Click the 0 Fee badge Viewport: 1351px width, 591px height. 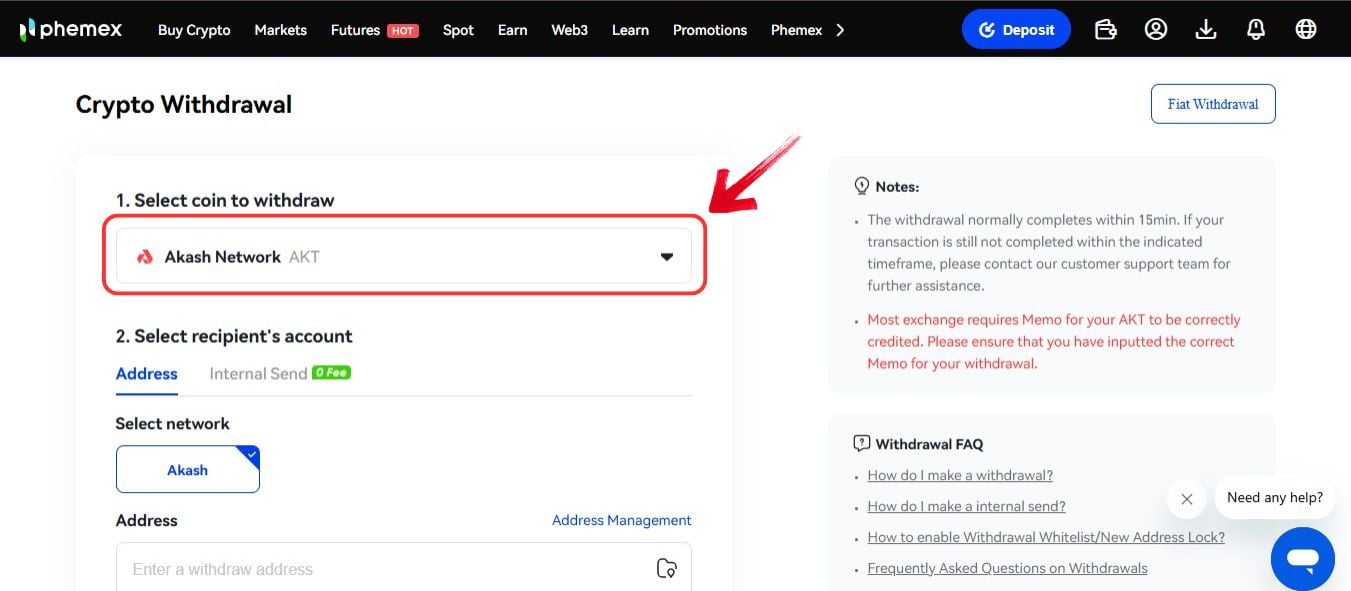331,372
